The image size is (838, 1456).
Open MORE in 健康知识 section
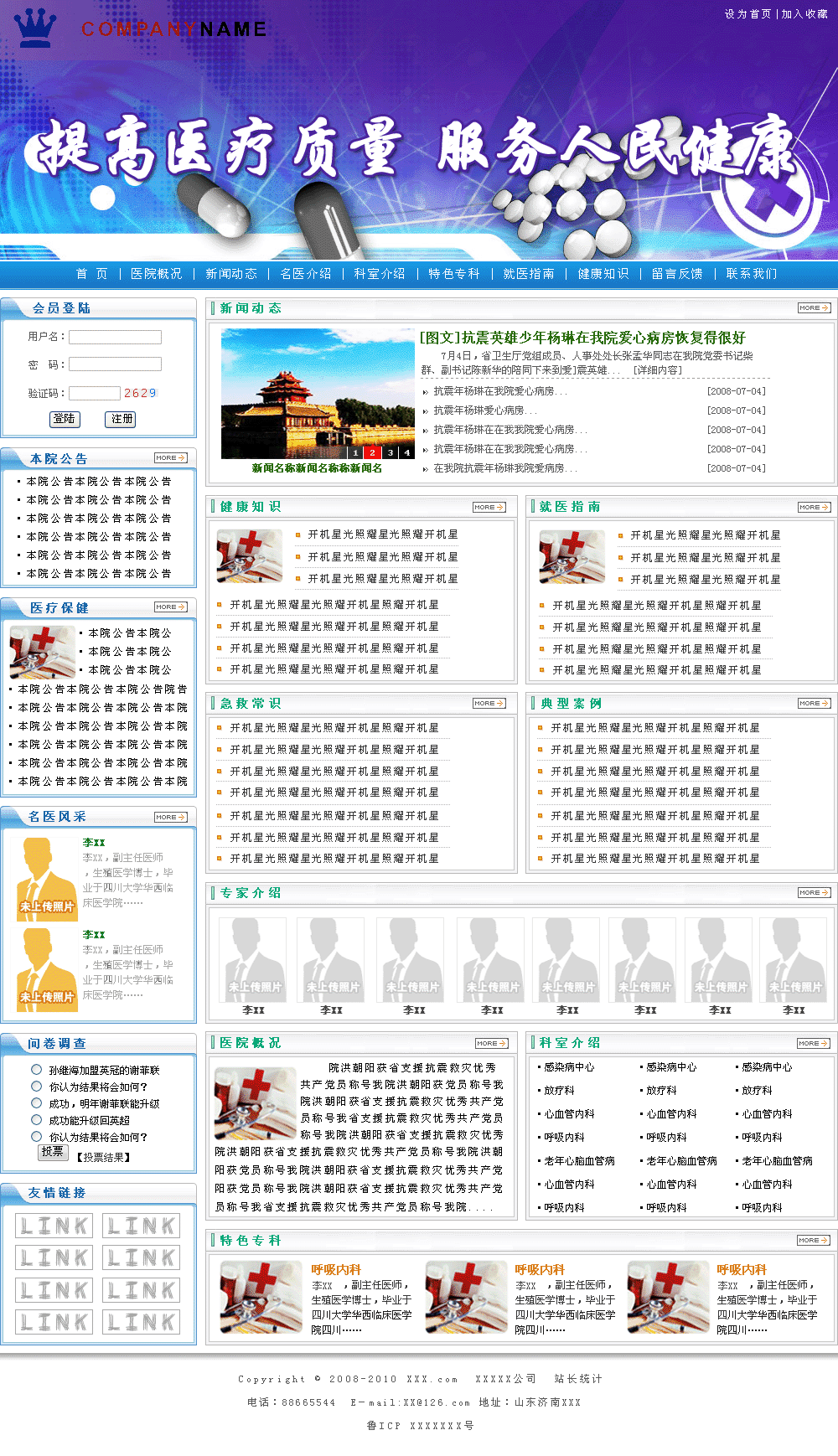point(489,507)
